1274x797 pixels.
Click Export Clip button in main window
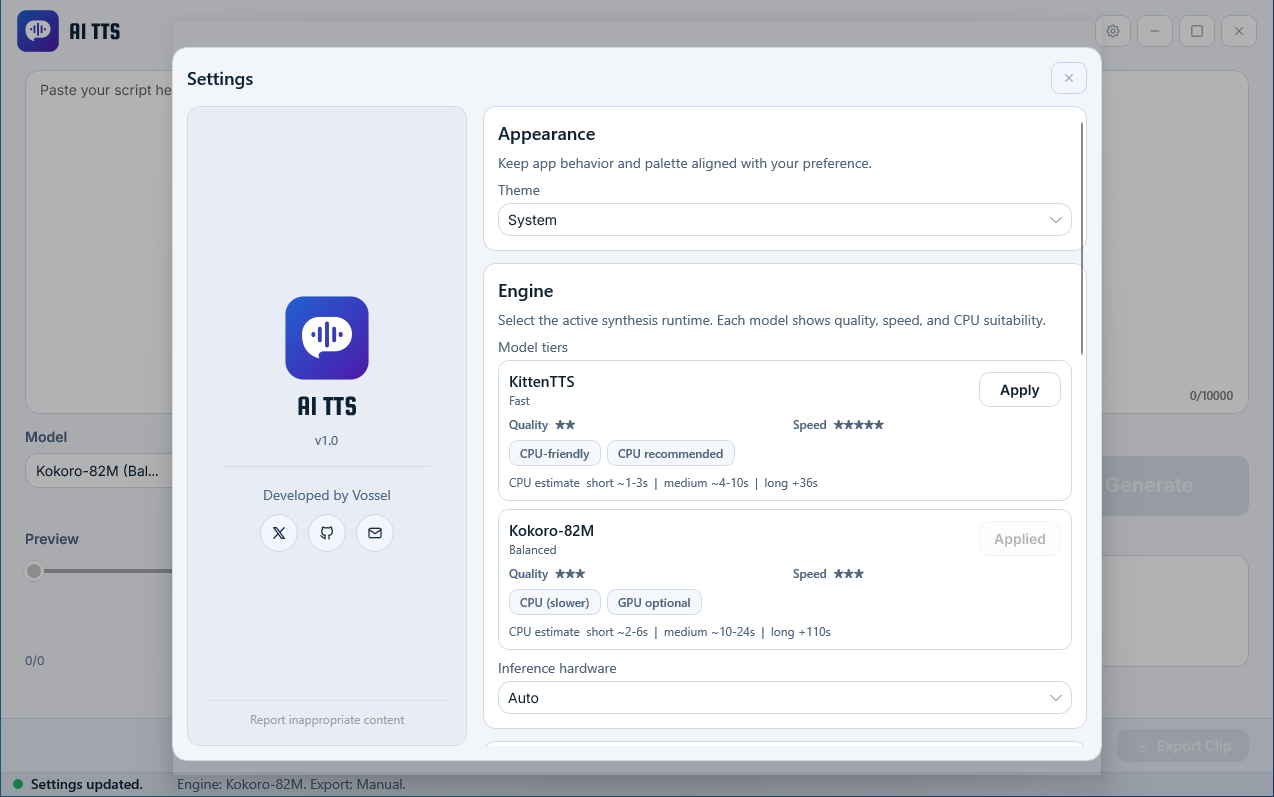1183,746
